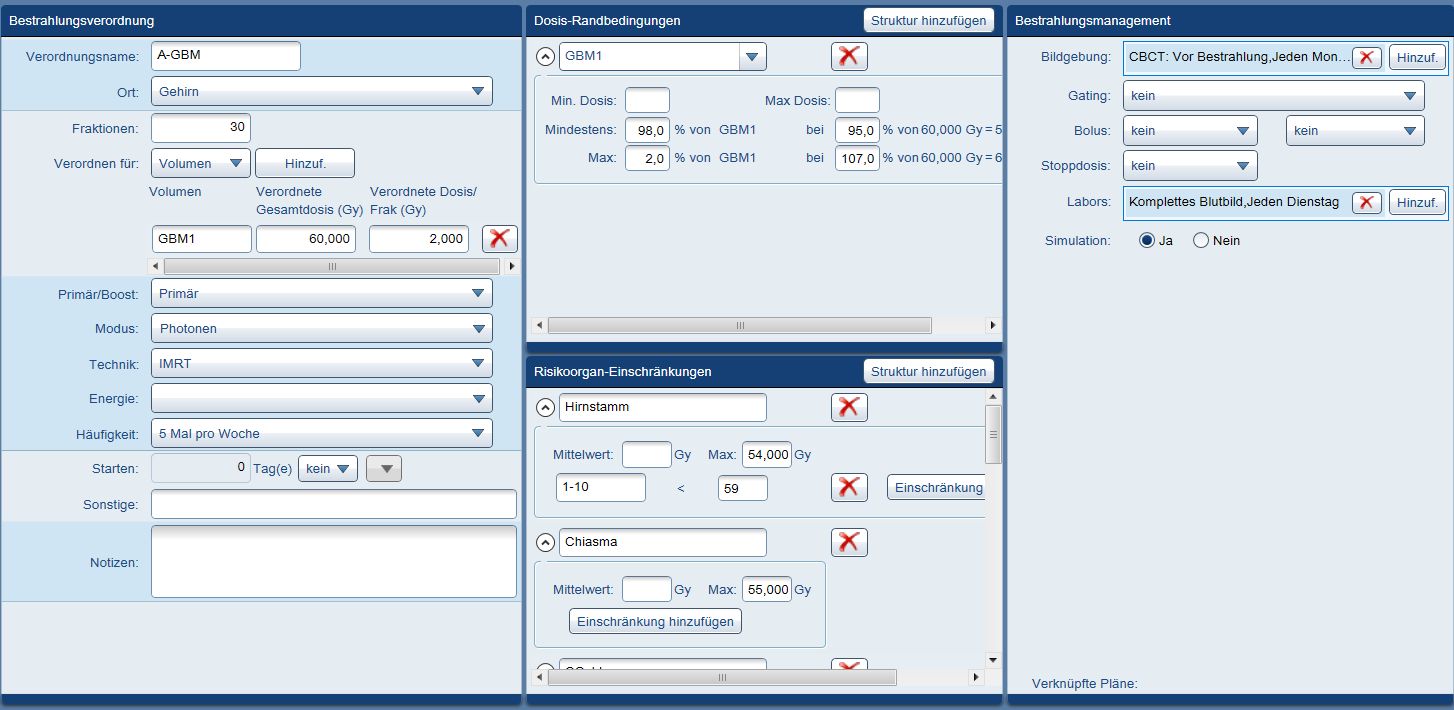Screen dimensions: 1454x710
Task: Click Einschränkung hinzufügen under Chiasma
Action: (655, 621)
